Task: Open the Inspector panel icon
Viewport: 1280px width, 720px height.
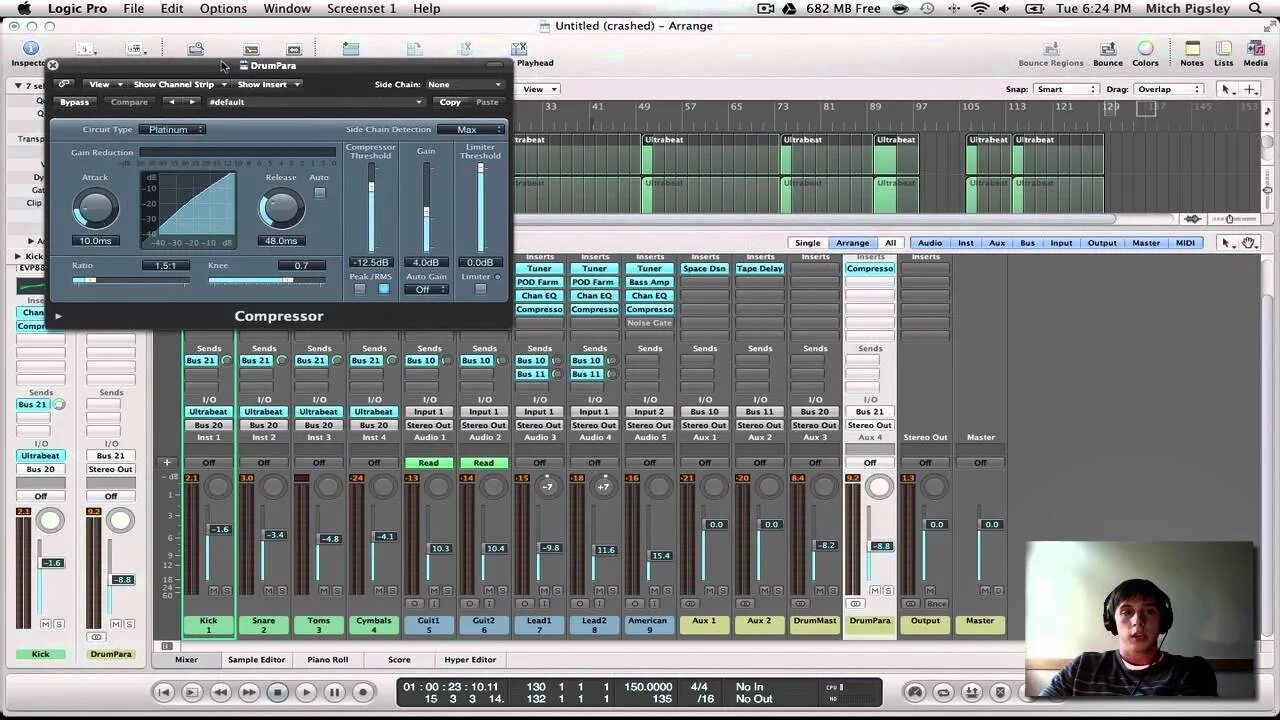Action: point(30,49)
